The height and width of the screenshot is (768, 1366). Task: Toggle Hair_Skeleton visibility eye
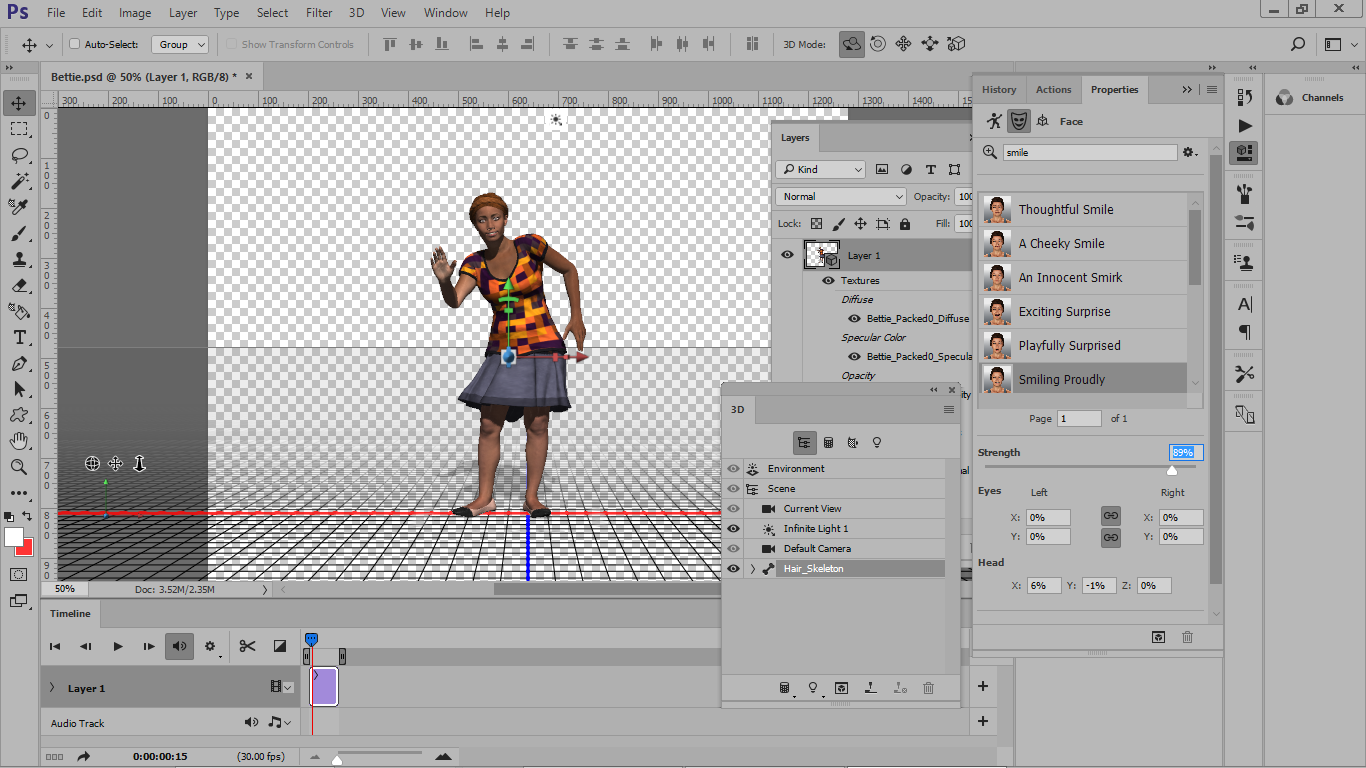733,569
